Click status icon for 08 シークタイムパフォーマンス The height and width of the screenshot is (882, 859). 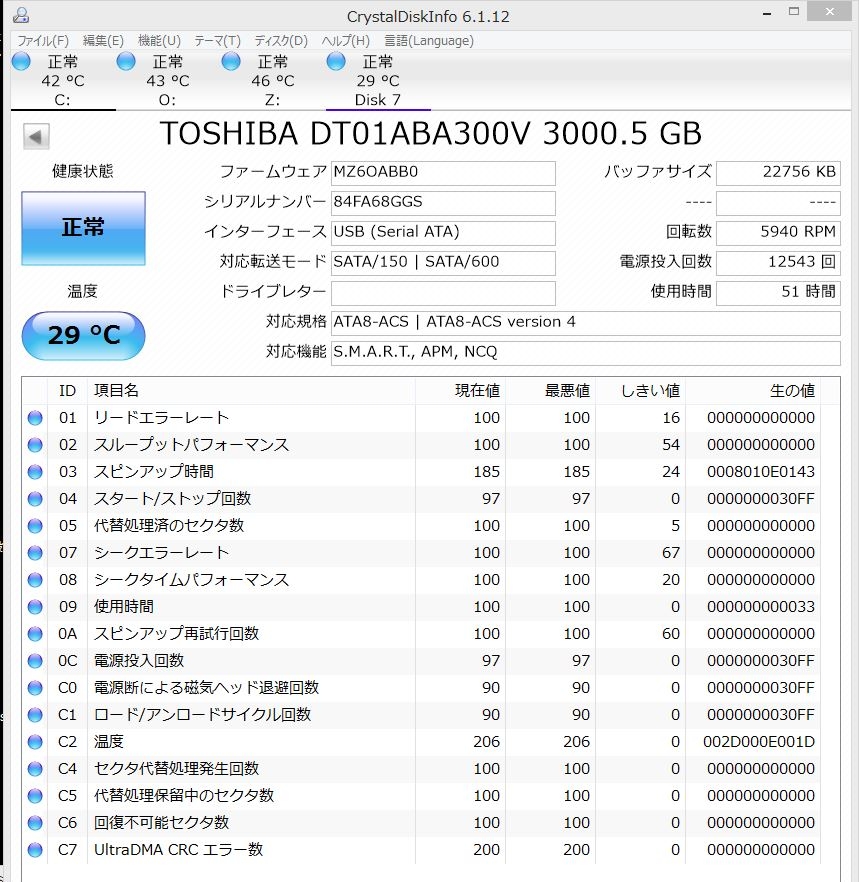[x=35, y=580]
